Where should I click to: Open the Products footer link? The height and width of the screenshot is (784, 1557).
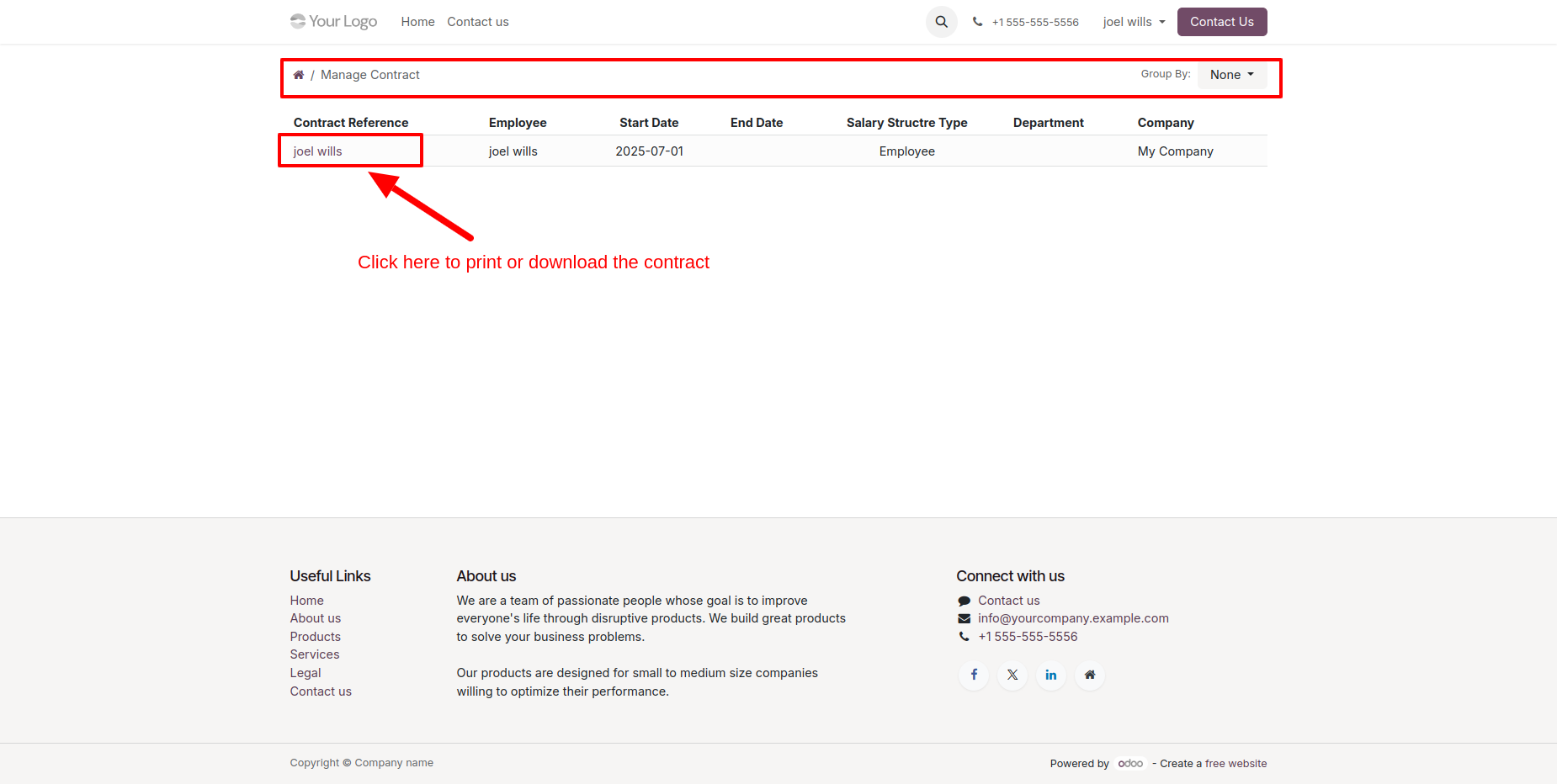click(316, 637)
